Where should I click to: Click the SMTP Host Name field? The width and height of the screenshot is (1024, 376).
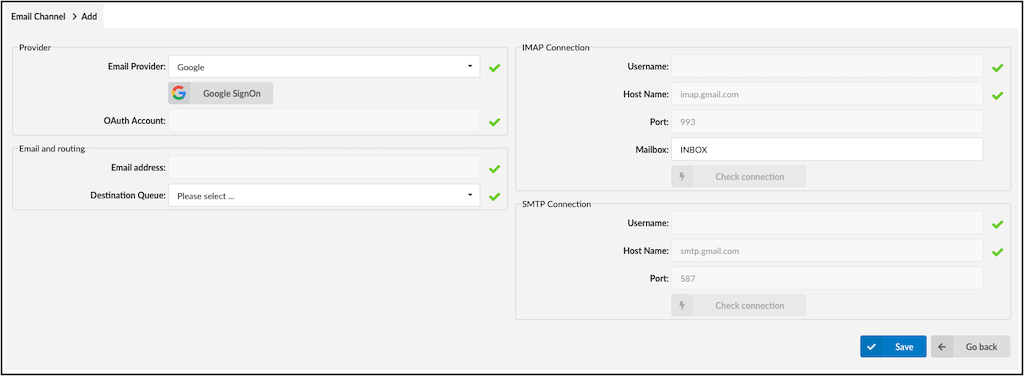tap(827, 251)
